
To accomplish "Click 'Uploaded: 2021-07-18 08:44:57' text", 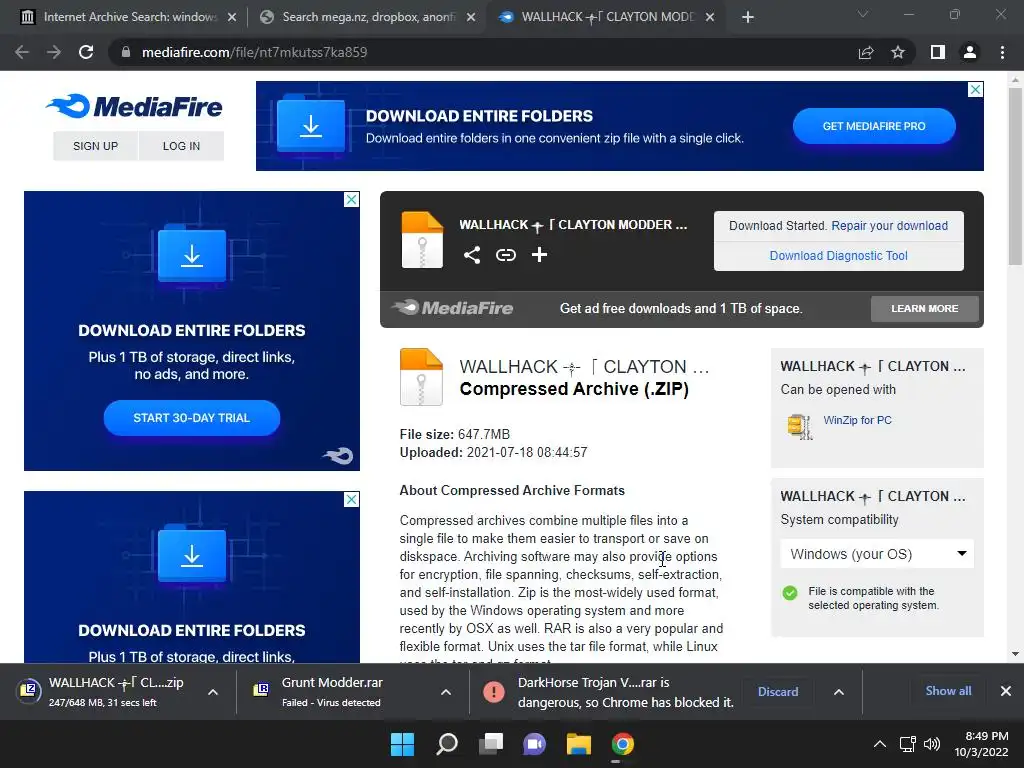I will pos(493,452).
